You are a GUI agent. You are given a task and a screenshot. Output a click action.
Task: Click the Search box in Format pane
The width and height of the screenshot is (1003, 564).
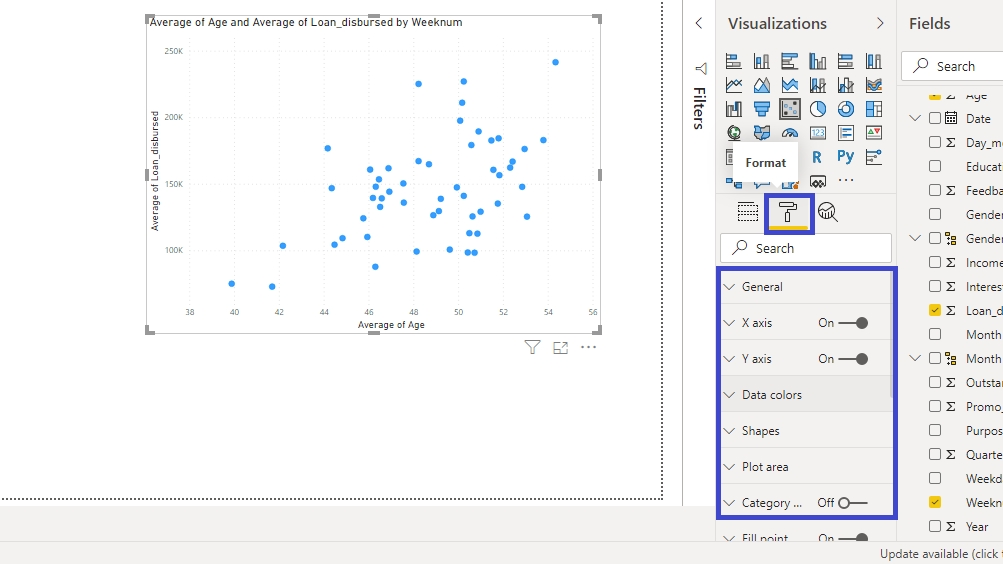point(805,248)
